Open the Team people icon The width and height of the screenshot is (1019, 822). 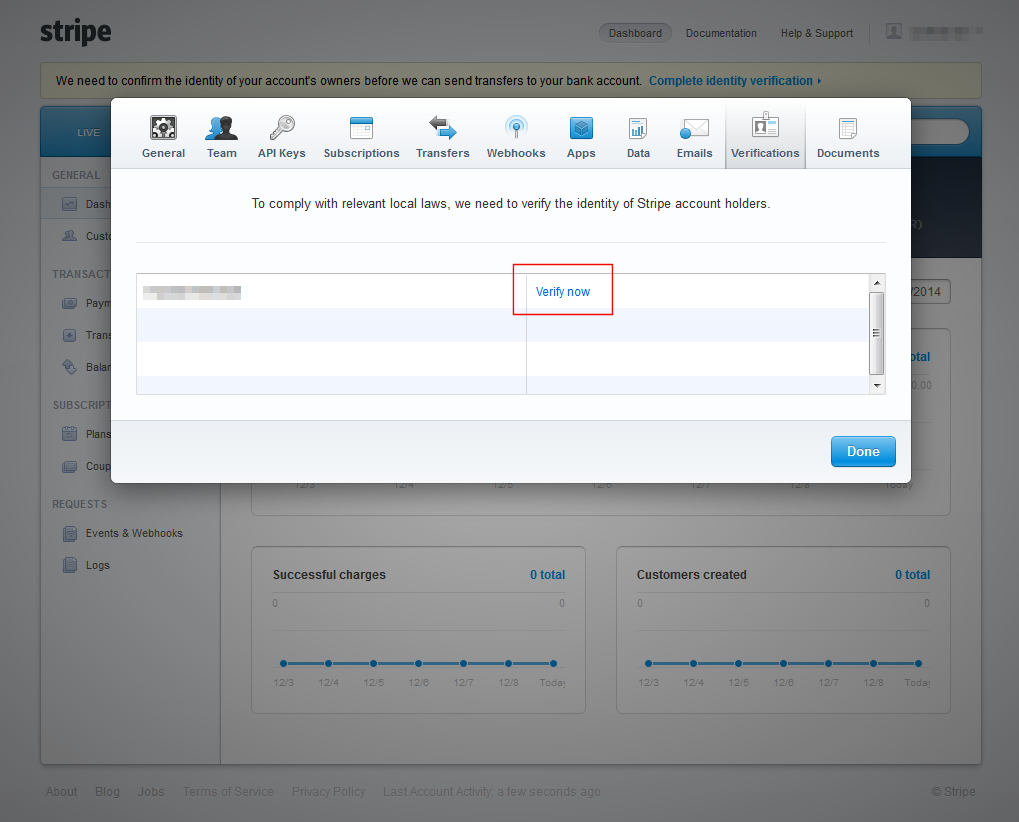222,127
